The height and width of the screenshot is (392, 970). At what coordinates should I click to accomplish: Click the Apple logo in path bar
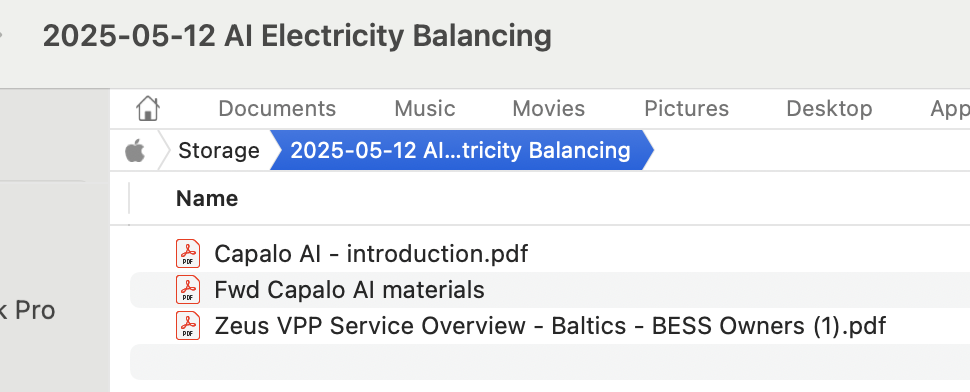[135, 150]
